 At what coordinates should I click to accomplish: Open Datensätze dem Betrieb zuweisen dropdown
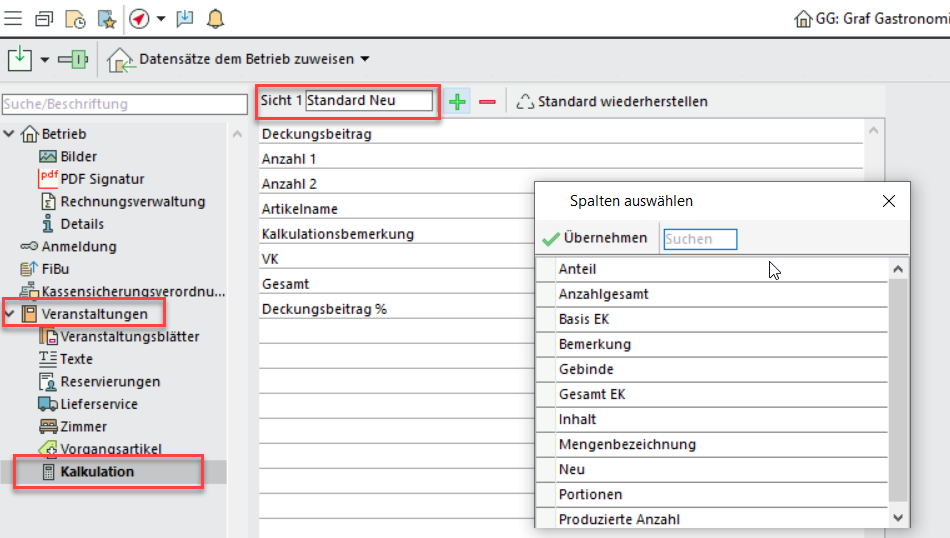pyautogui.click(x=364, y=59)
